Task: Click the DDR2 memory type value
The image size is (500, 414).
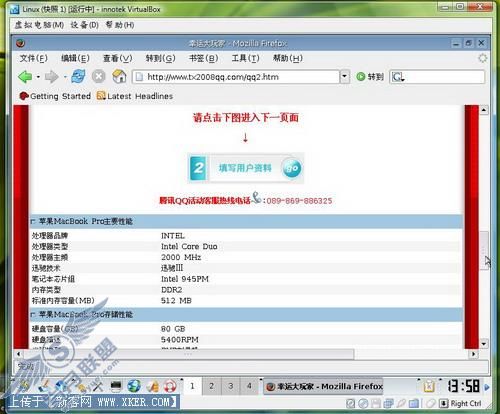Action: click(172, 290)
